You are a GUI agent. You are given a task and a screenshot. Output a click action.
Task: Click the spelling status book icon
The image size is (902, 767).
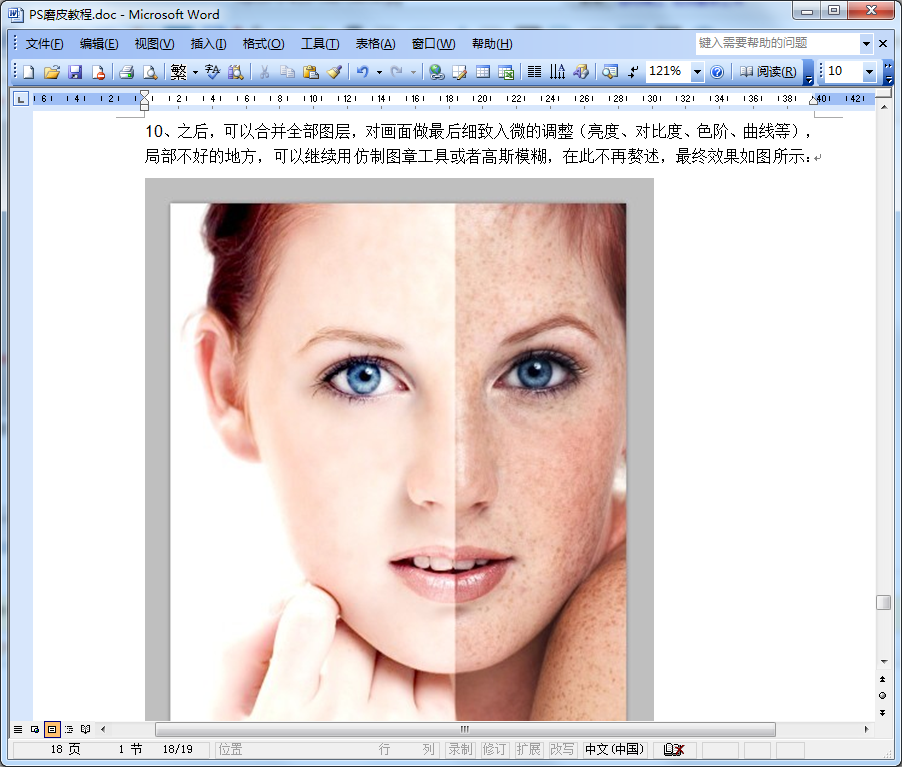click(674, 749)
